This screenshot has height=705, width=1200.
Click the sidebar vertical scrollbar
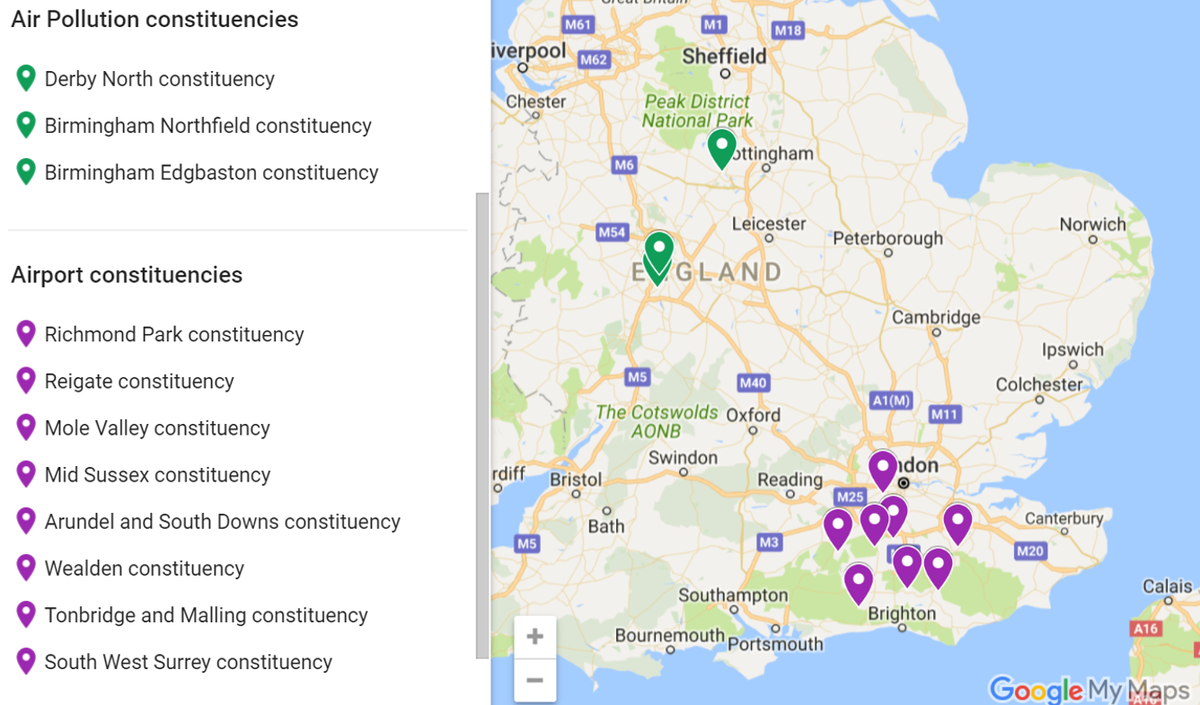click(x=482, y=425)
